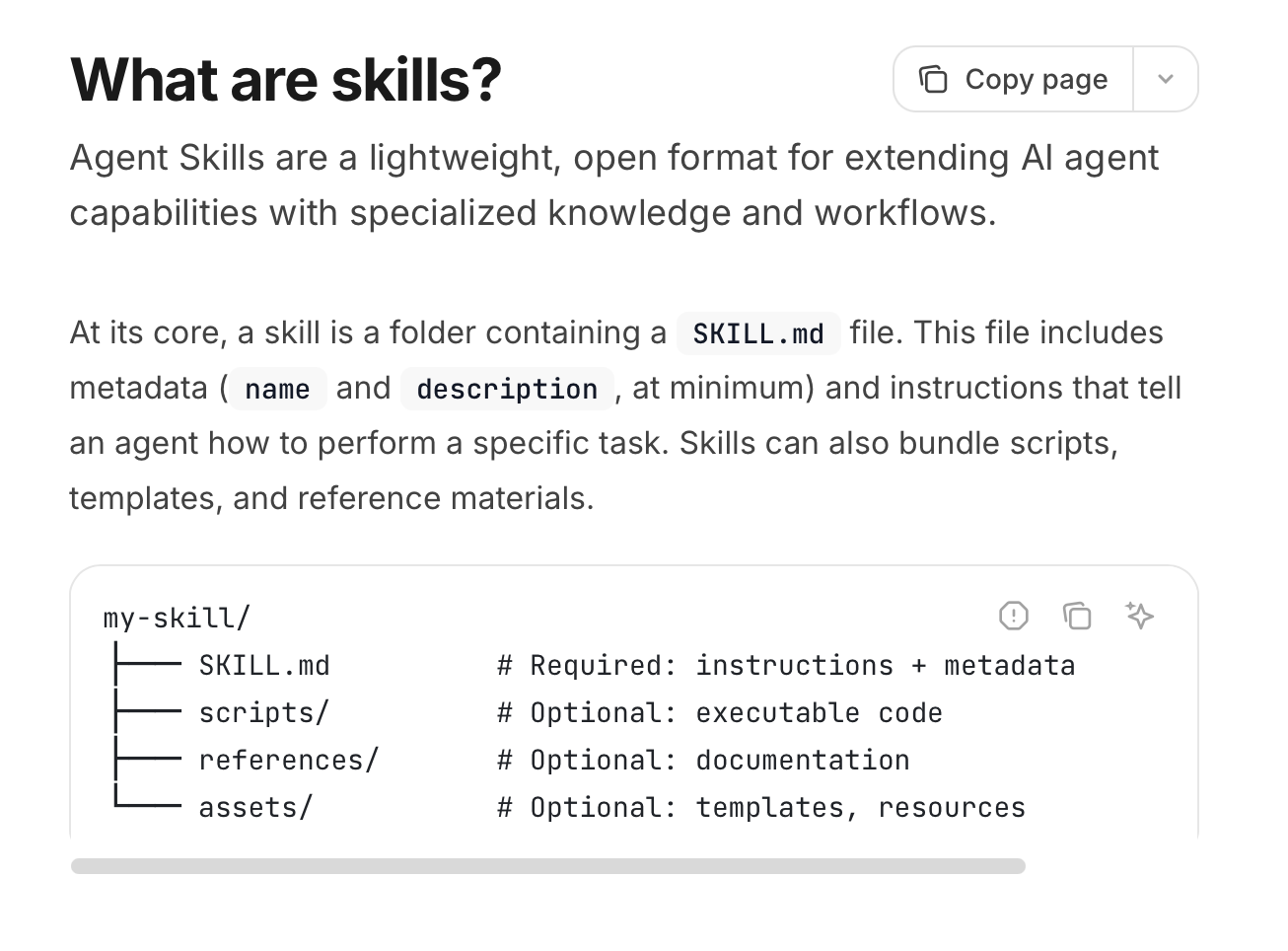Select the description code token
1288x951 pixels.
pos(506,389)
